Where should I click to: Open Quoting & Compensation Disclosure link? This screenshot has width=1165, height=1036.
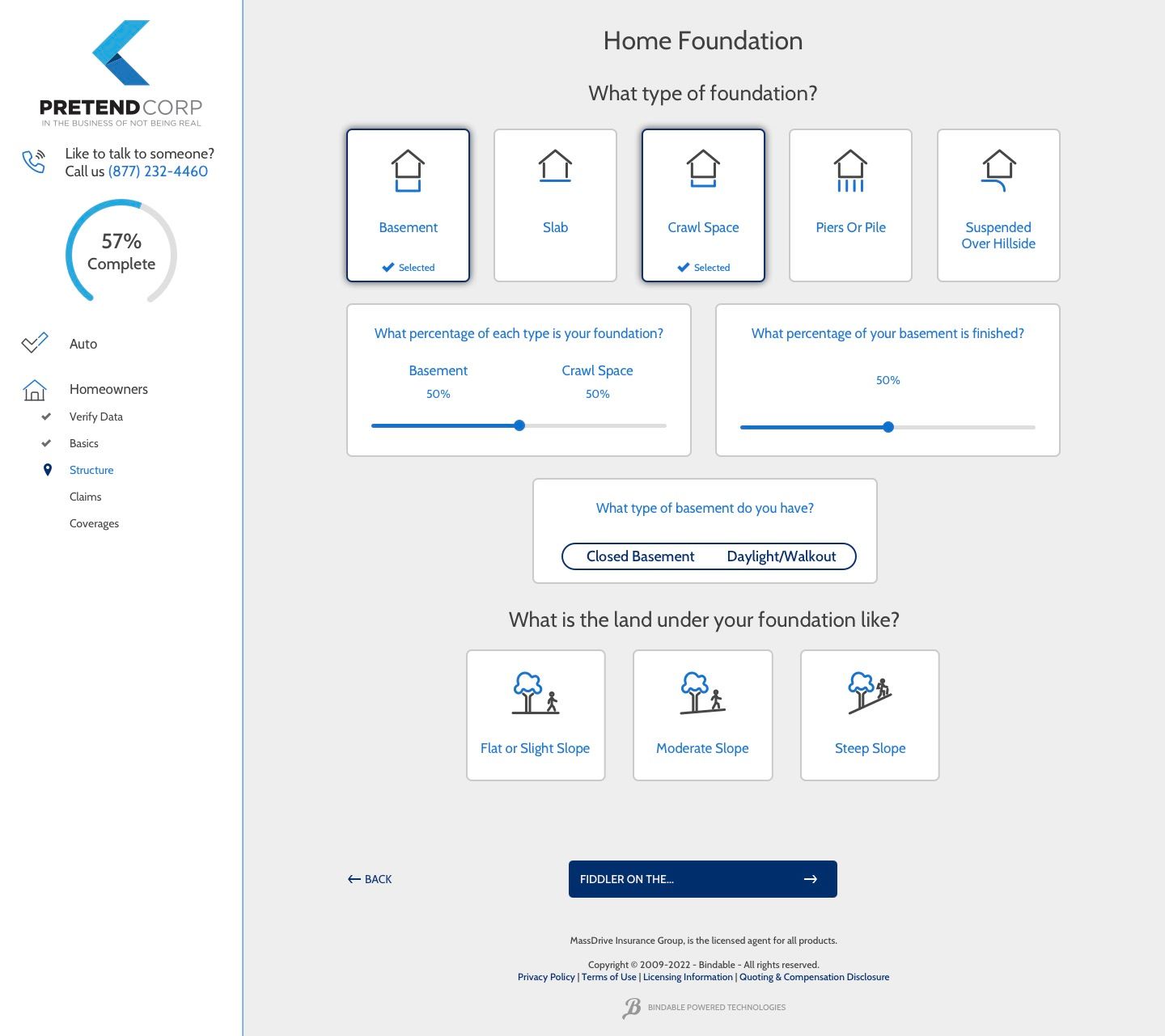814,977
